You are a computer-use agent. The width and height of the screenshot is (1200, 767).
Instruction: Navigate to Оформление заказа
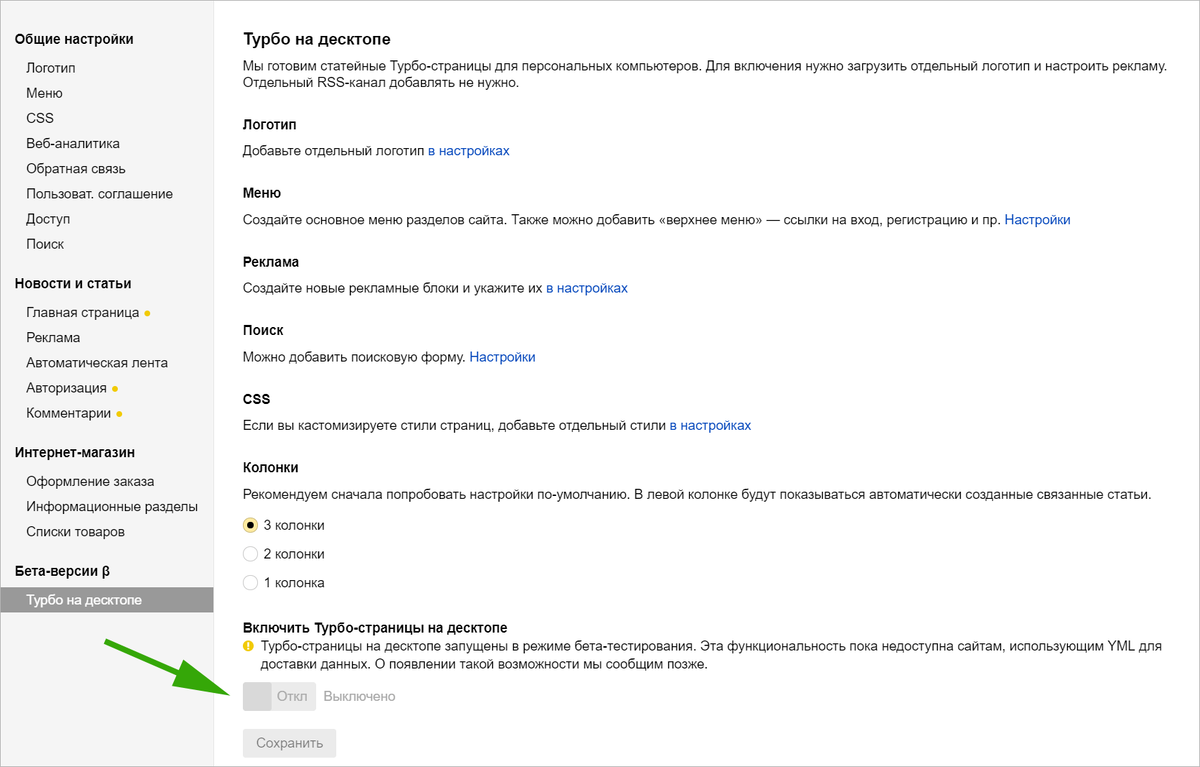(90, 481)
